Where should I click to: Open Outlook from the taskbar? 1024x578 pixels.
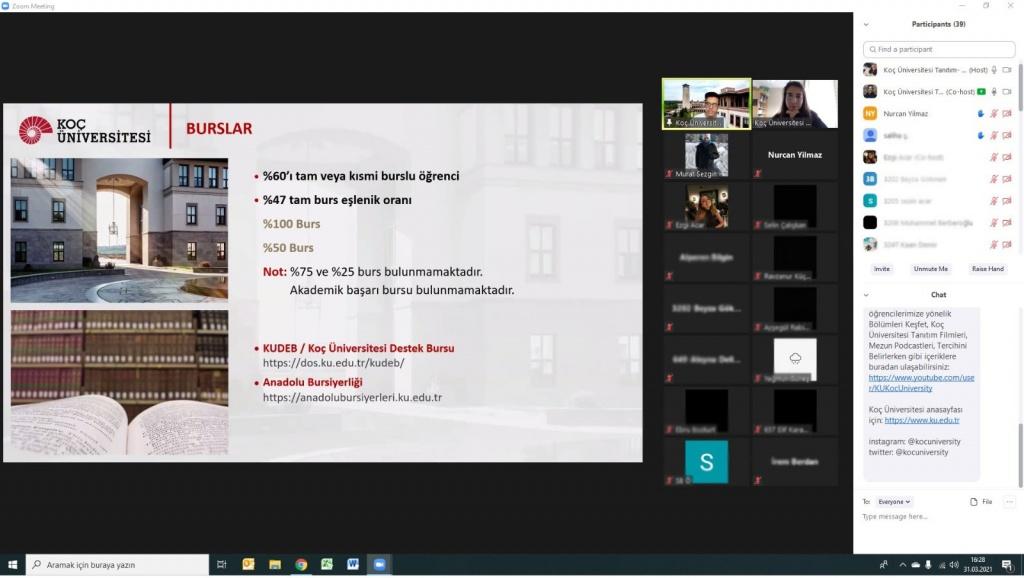pos(248,564)
